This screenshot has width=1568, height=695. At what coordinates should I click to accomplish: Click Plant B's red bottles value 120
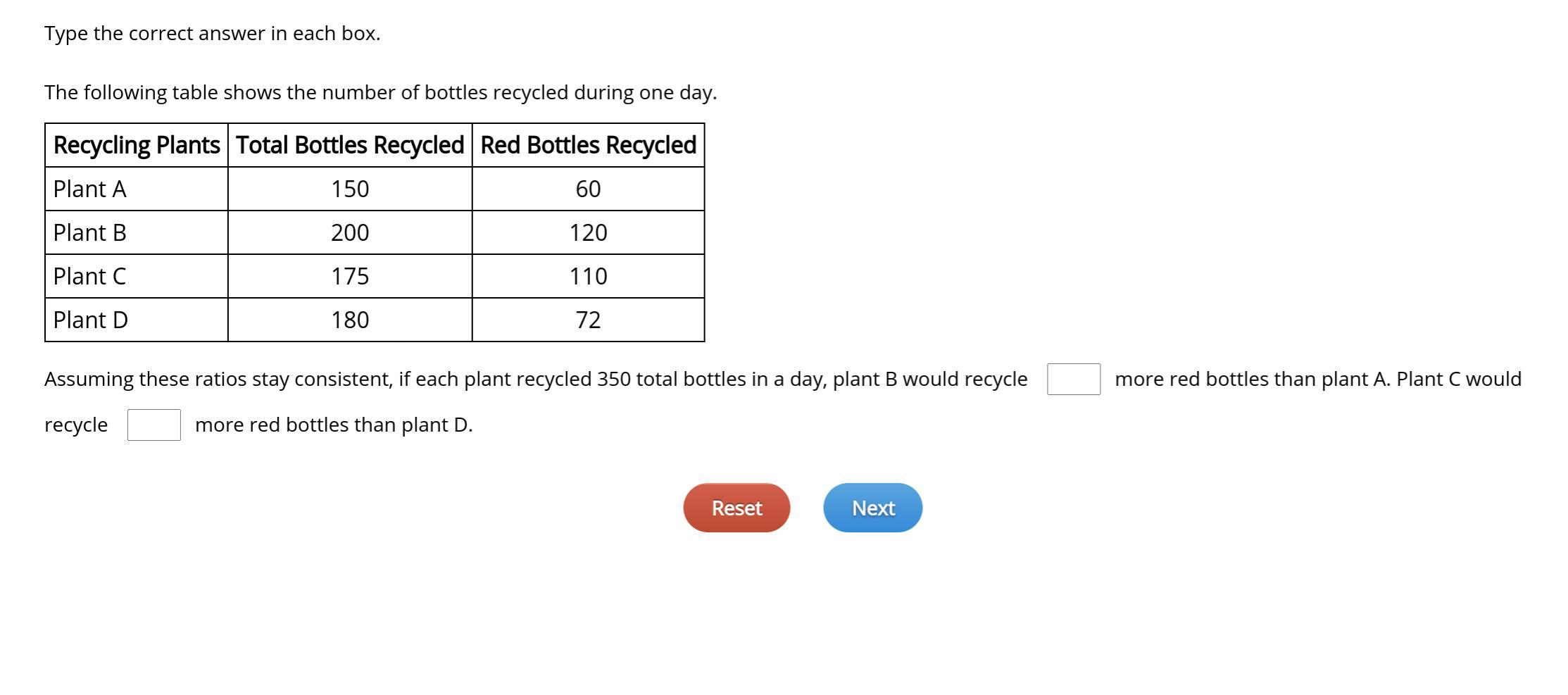point(588,232)
